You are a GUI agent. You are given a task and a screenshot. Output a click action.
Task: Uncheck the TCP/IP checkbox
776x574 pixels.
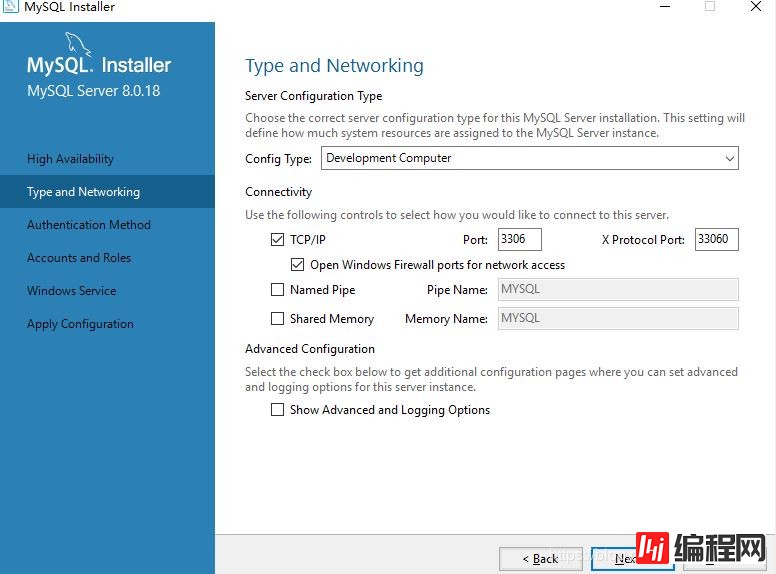pos(277,239)
